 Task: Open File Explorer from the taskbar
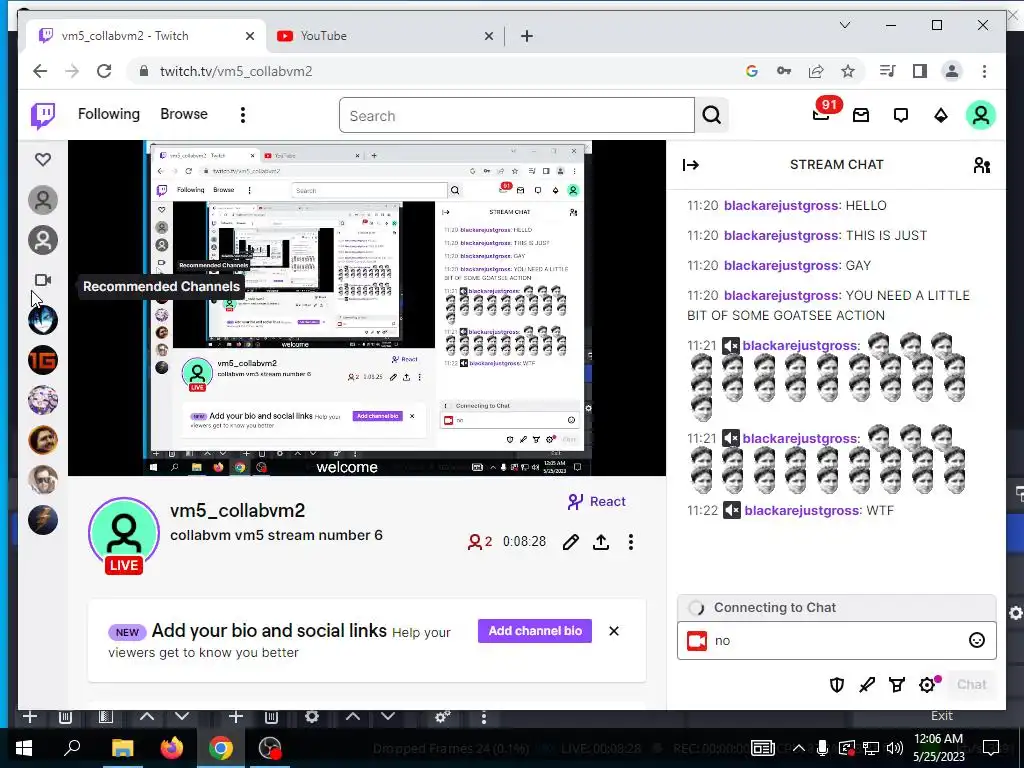pos(122,748)
